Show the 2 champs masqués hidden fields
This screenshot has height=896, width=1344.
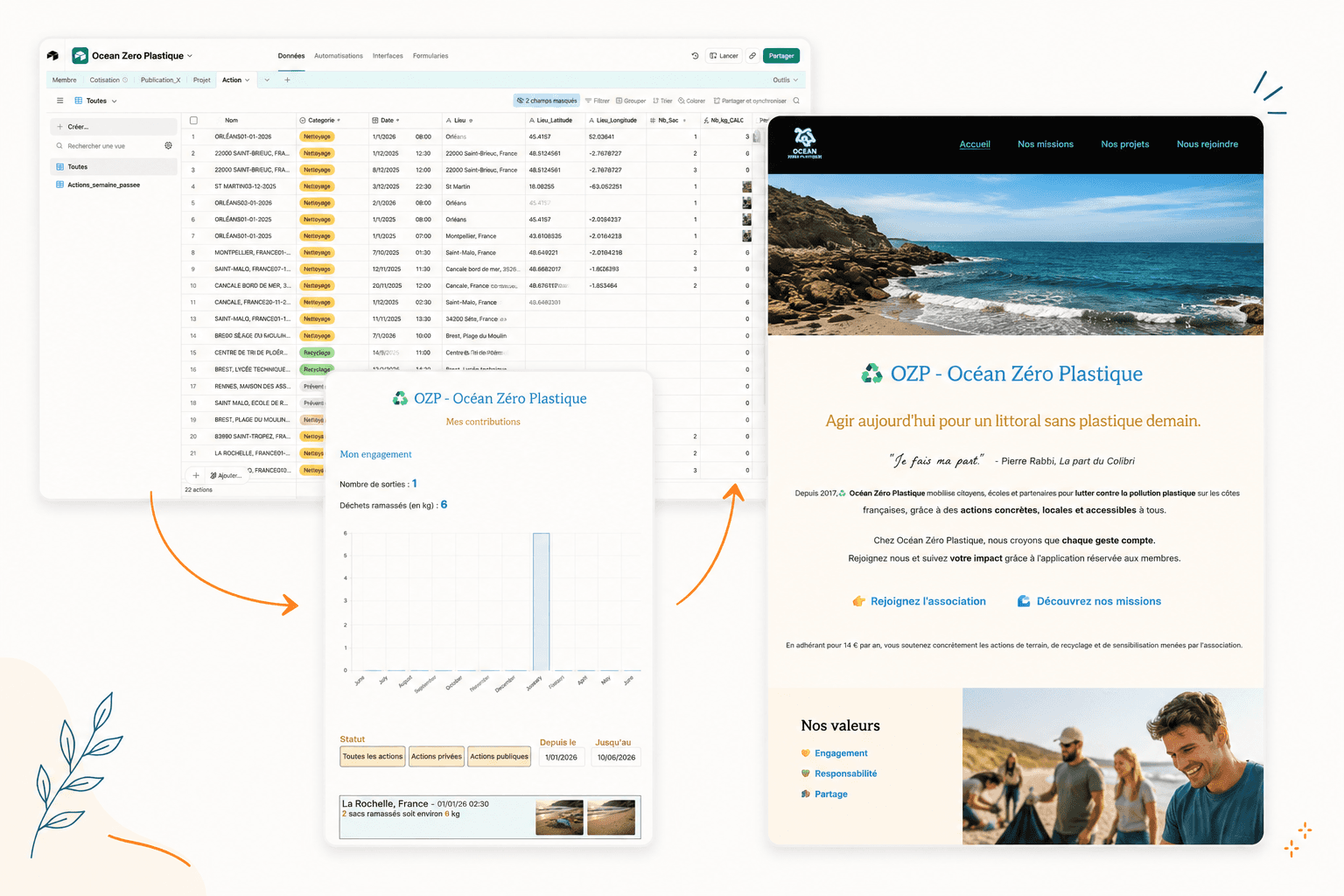(x=547, y=101)
